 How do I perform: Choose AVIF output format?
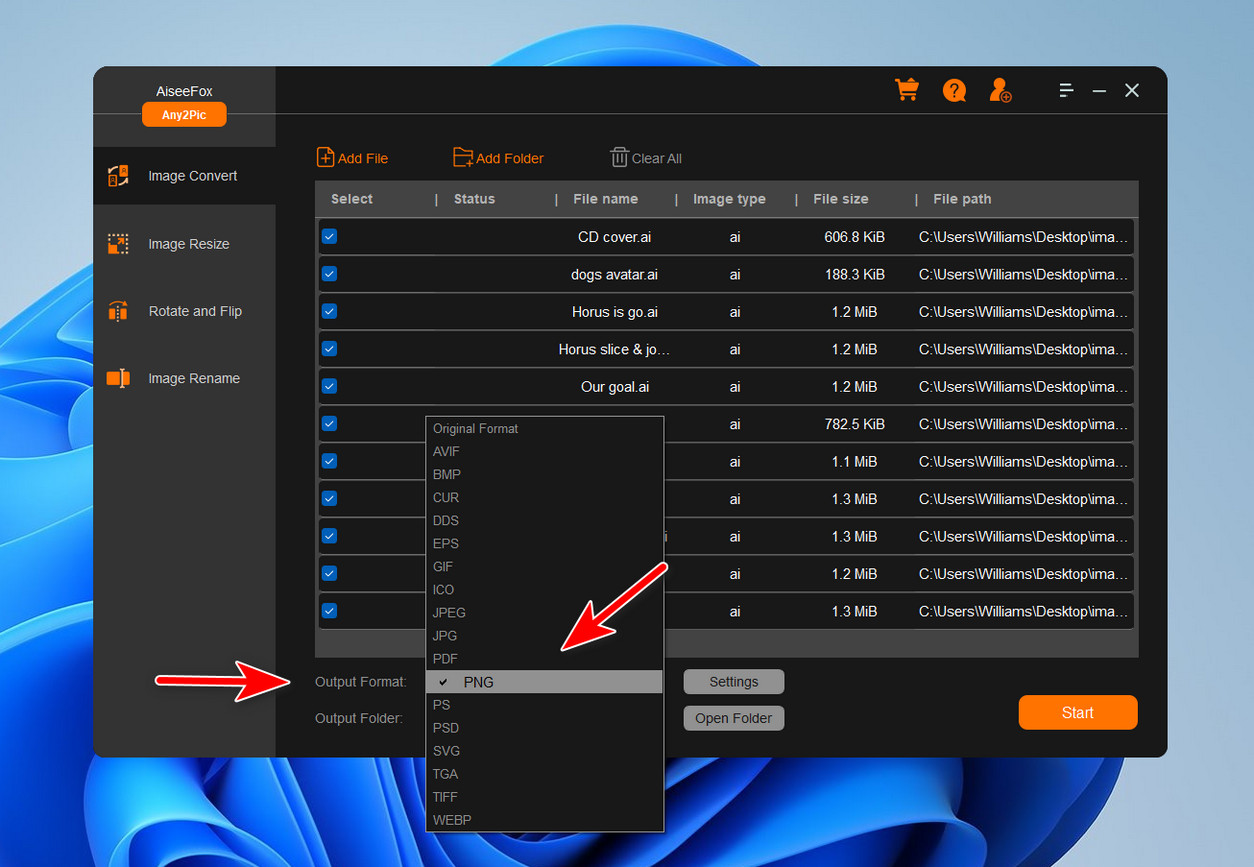pos(544,451)
